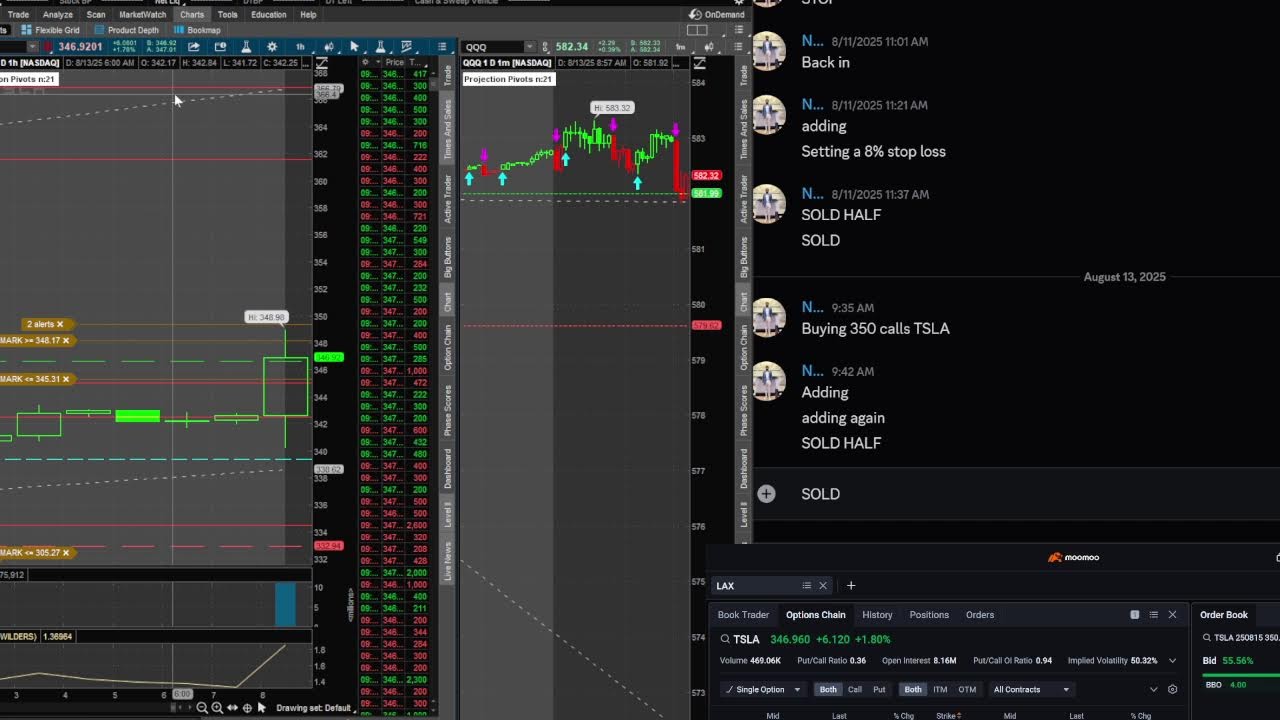
Task: Zoom in the TSLA chart
Action: point(217,708)
